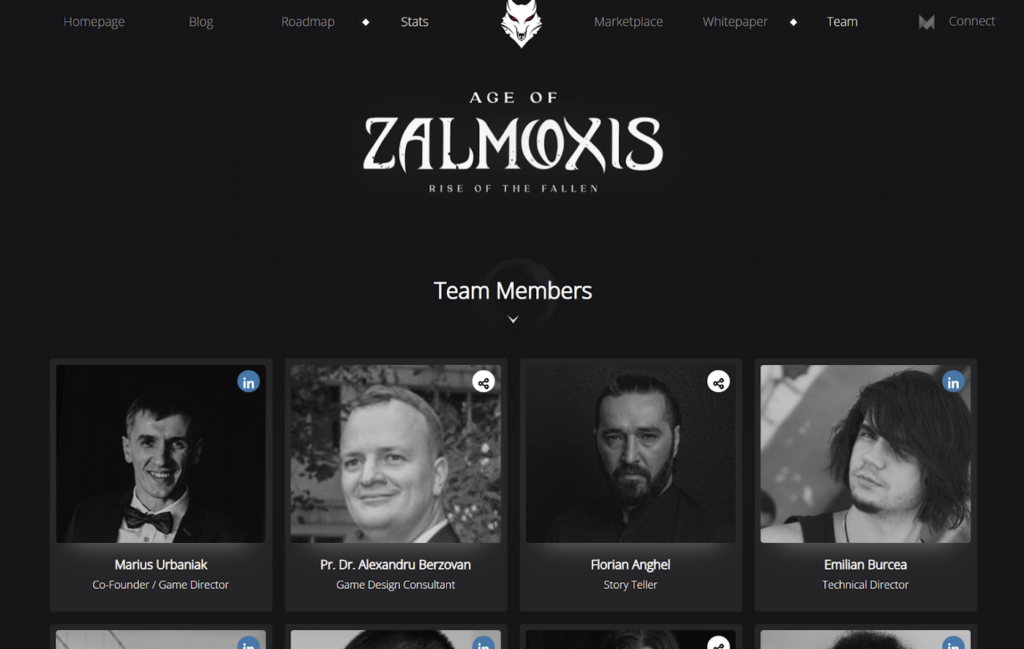Click Marius Urbaniak's portrait photo

click(x=161, y=454)
